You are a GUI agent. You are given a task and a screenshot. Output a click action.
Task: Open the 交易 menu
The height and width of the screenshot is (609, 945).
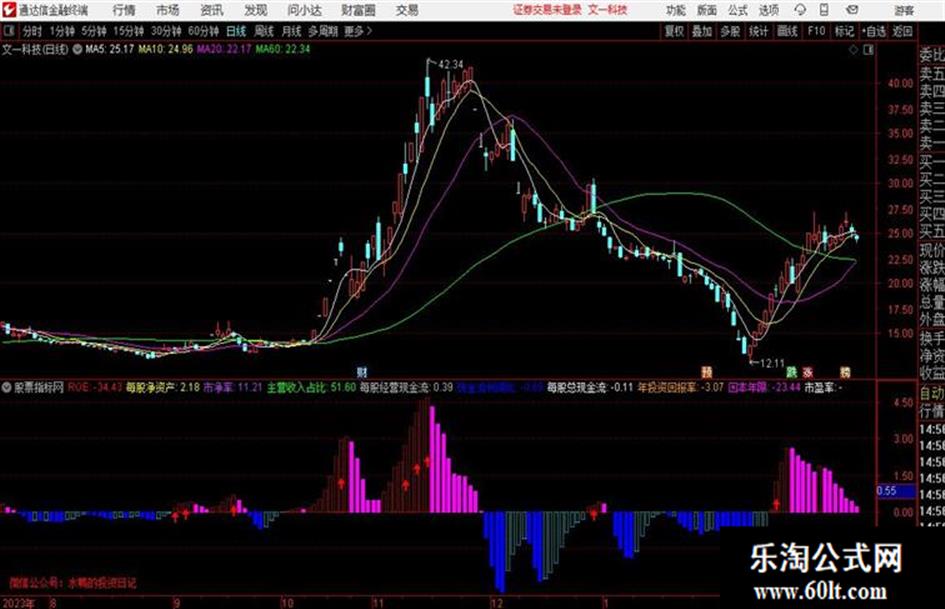pyautogui.click(x=407, y=10)
